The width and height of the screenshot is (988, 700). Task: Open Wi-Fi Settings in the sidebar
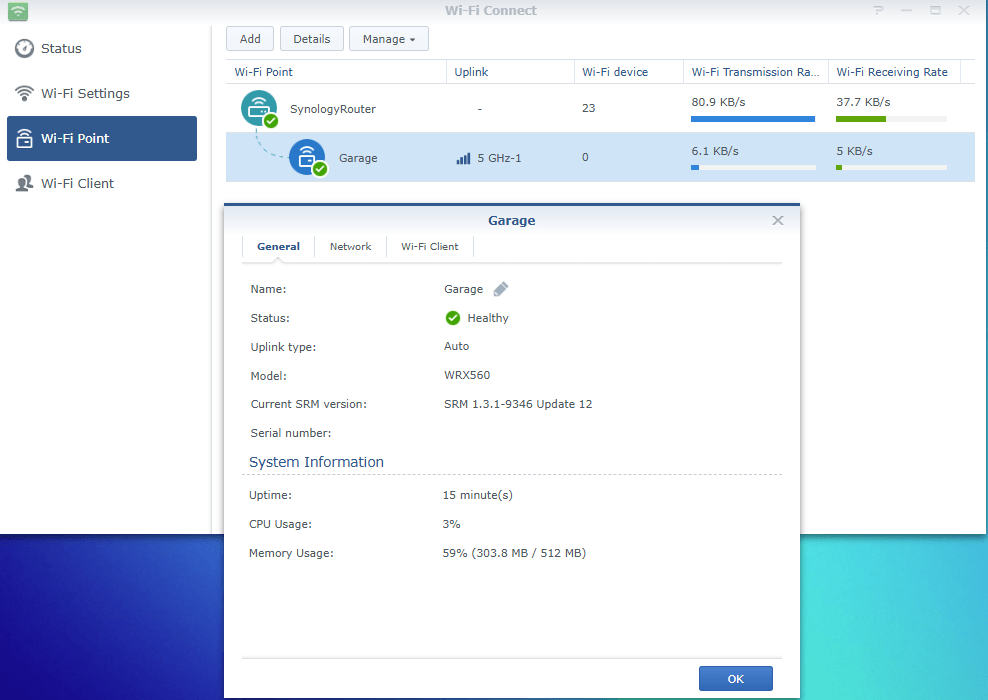pos(101,93)
